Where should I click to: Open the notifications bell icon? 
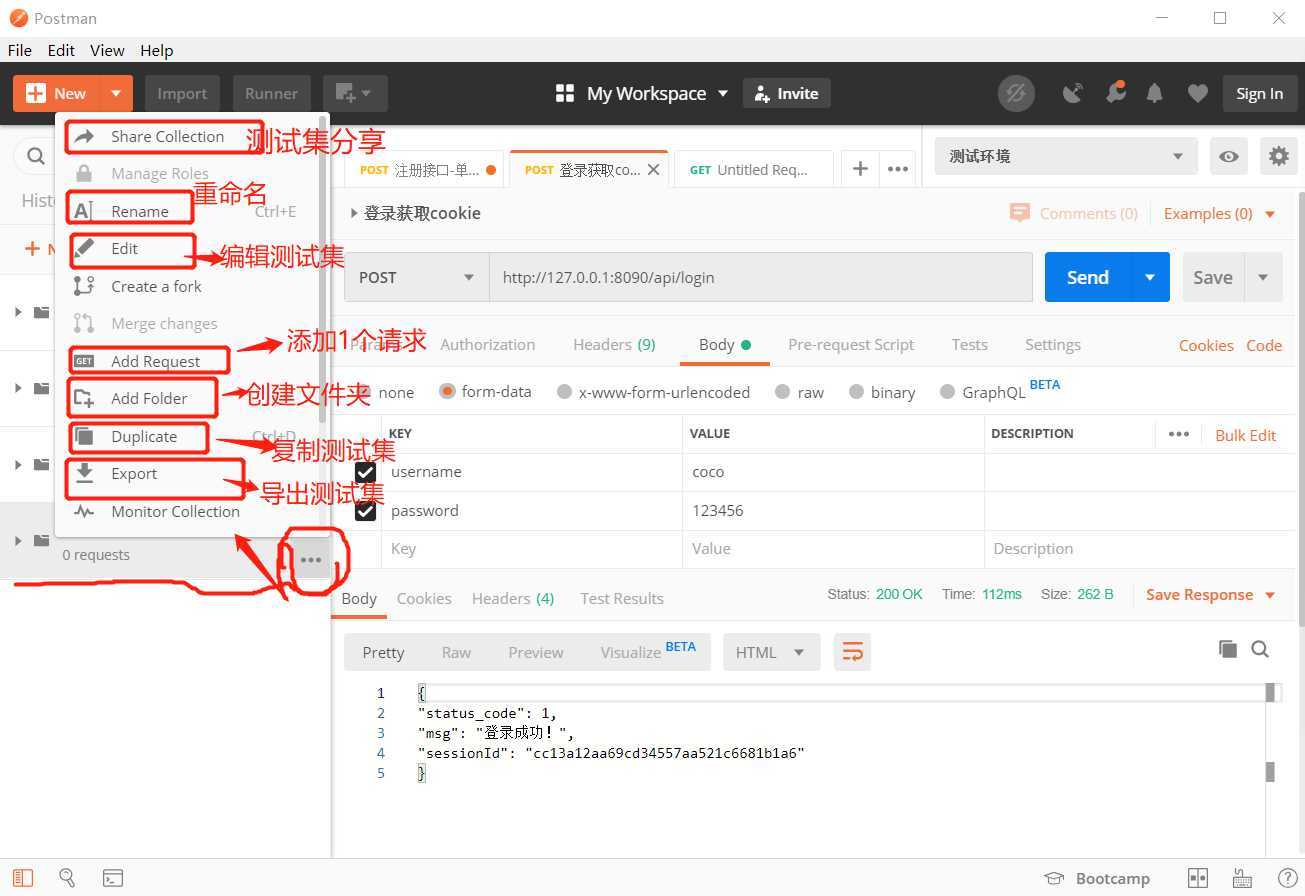click(x=1154, y=93)
